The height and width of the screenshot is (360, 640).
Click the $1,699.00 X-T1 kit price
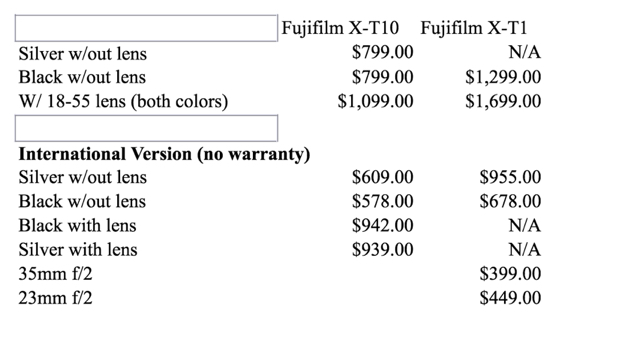(x=503, y=101)
